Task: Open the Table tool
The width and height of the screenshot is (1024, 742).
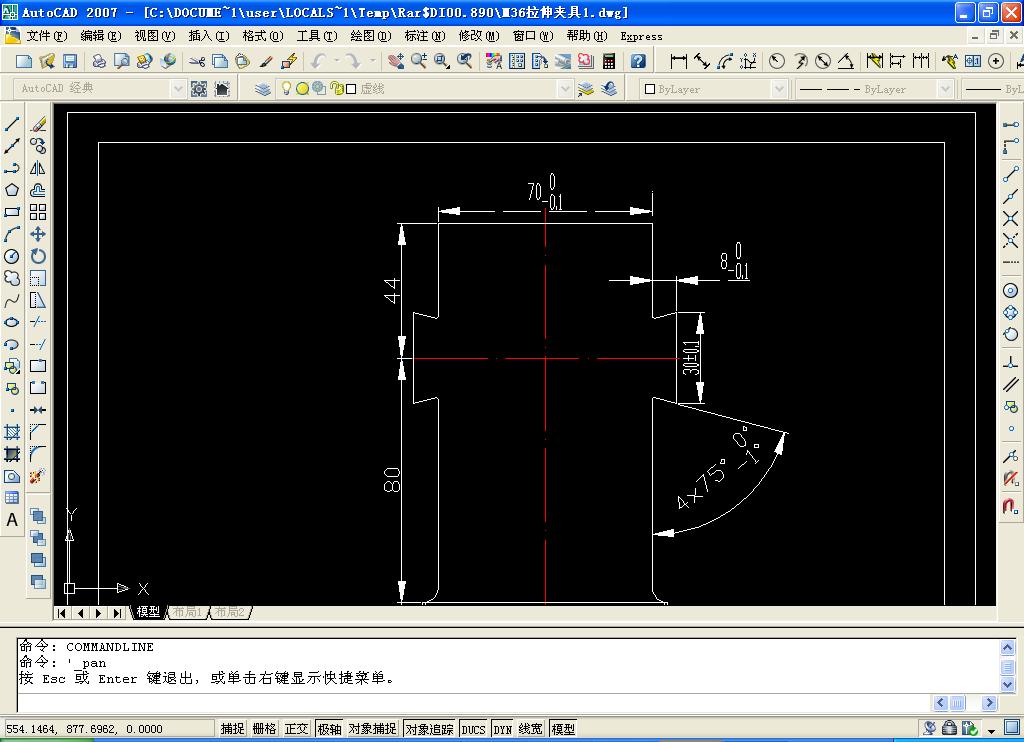Action: tap(12, 498)
